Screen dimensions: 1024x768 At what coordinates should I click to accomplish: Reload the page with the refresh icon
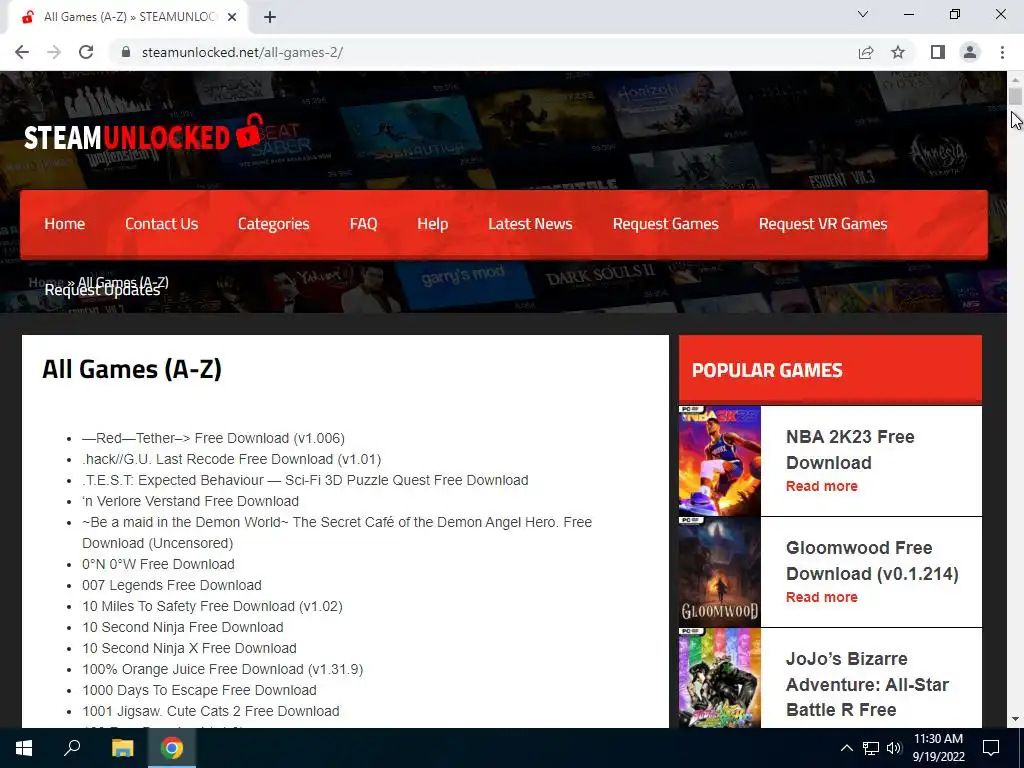pyautogui.click(x=86, y=52)
